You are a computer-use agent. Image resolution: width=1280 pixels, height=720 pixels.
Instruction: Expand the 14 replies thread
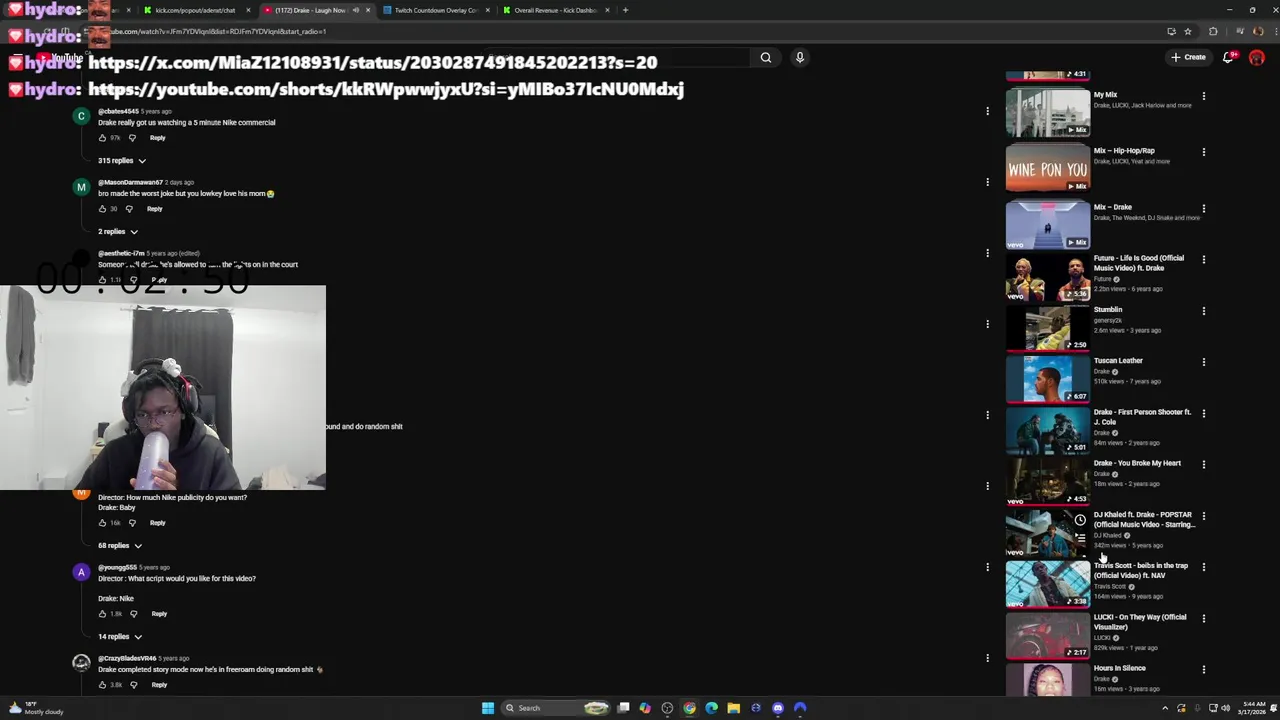click(x=119, y=637)
